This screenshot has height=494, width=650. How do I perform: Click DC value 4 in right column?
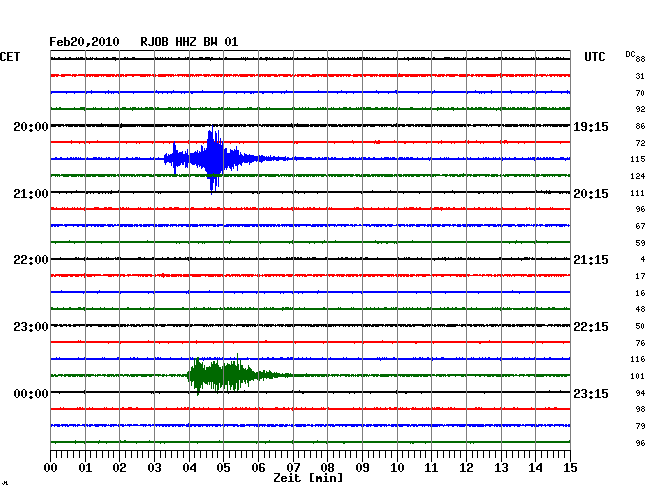[643, 259]
